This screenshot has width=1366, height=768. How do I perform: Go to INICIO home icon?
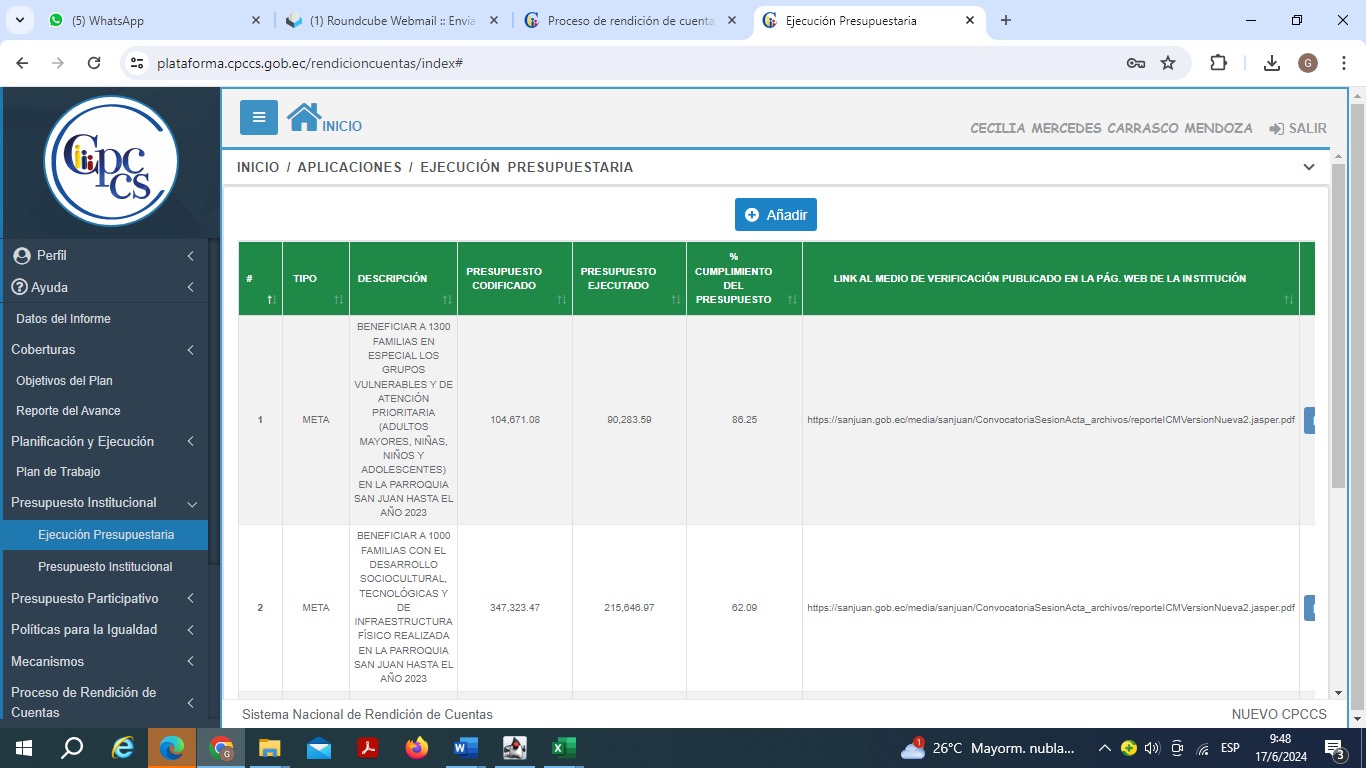click(x=304, y=118)
